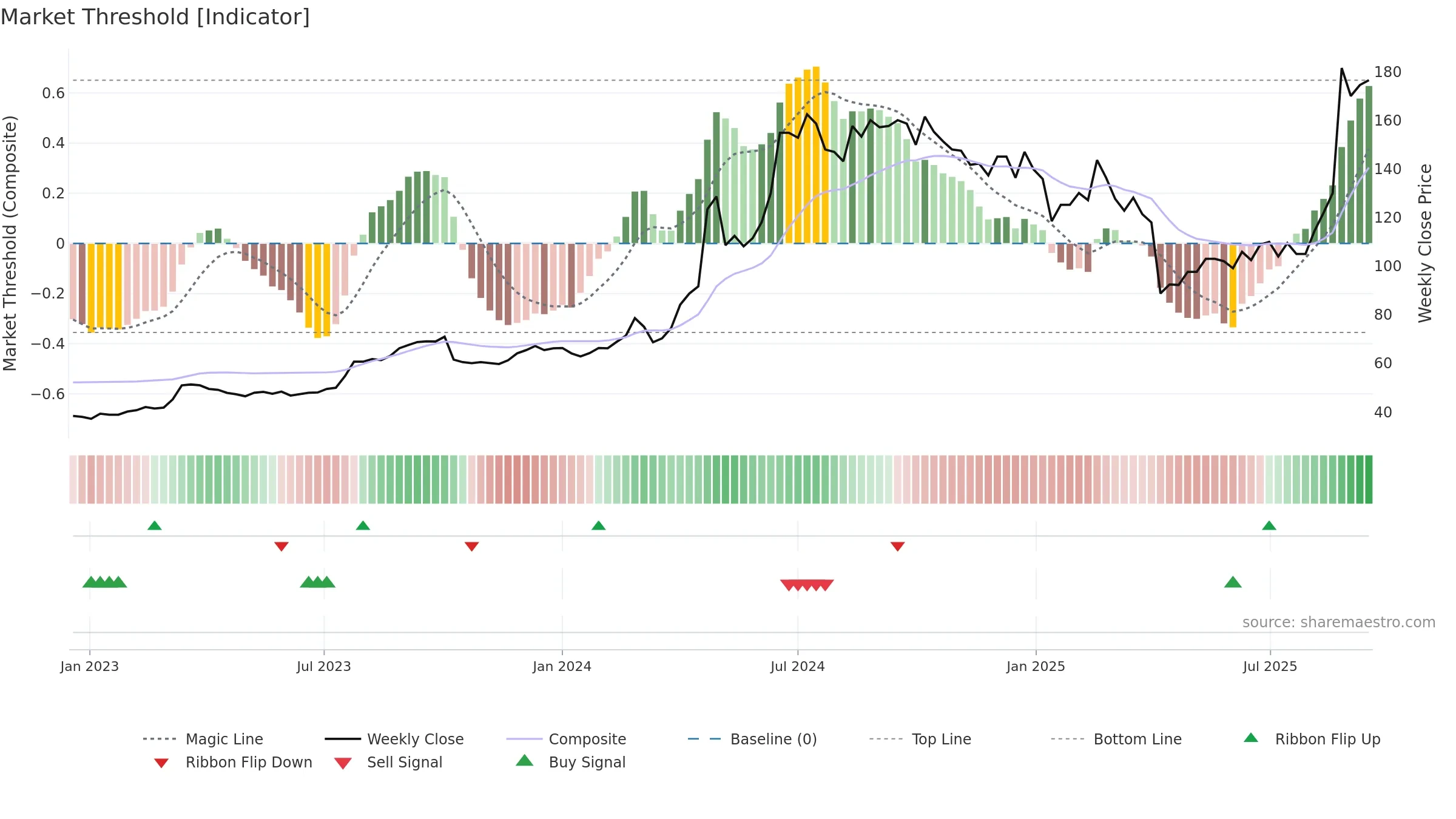The height and width of the screenshot is (819, 1456).
Task: Click the ribbon flip up marker at Jul 2025
Action: 1269,525
